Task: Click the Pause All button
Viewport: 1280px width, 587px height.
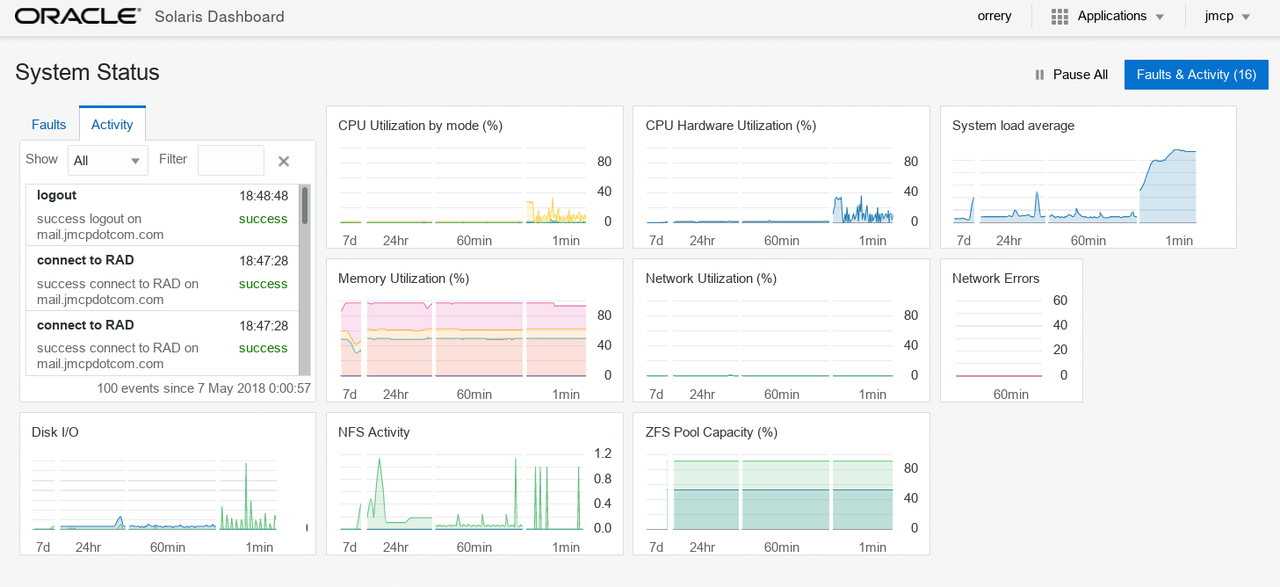Action: click(1071, 75)
